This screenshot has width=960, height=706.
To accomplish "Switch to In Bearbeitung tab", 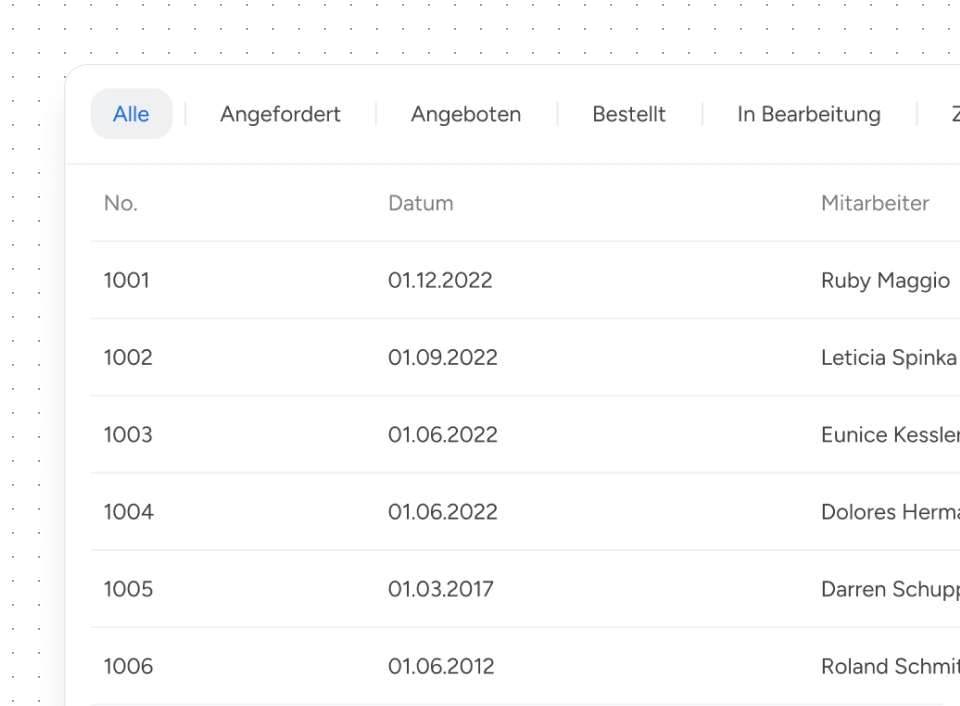I will point(809,114).
